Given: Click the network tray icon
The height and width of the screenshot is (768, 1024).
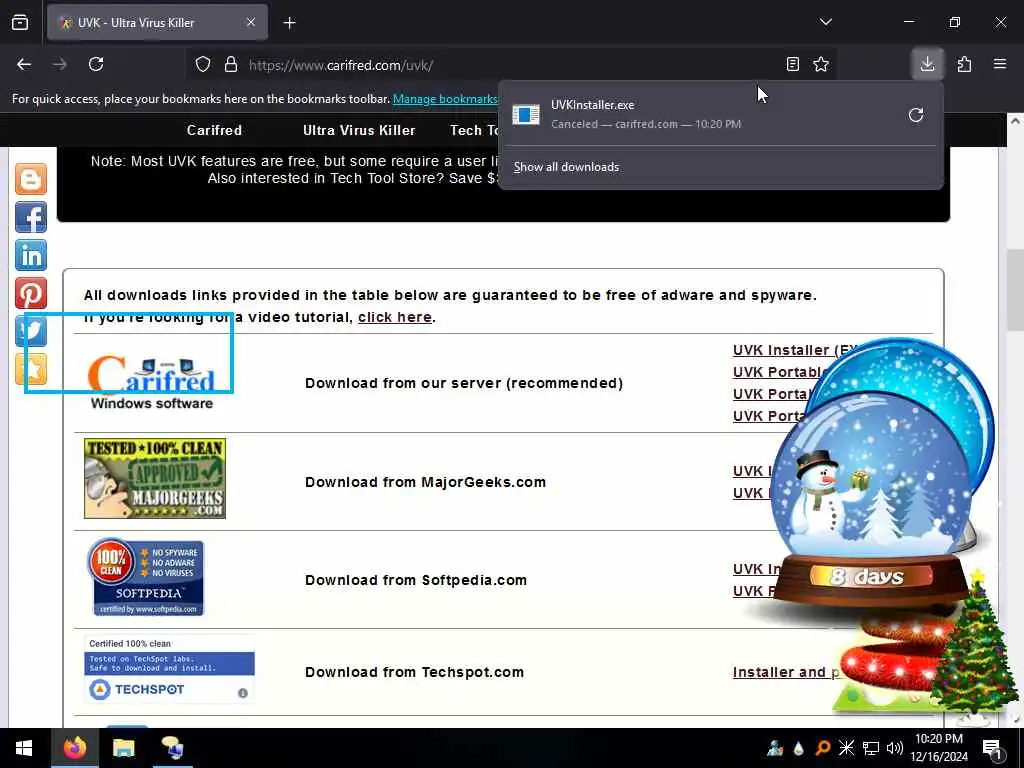Looking at the screenshot, I should [x=871, y=748].
